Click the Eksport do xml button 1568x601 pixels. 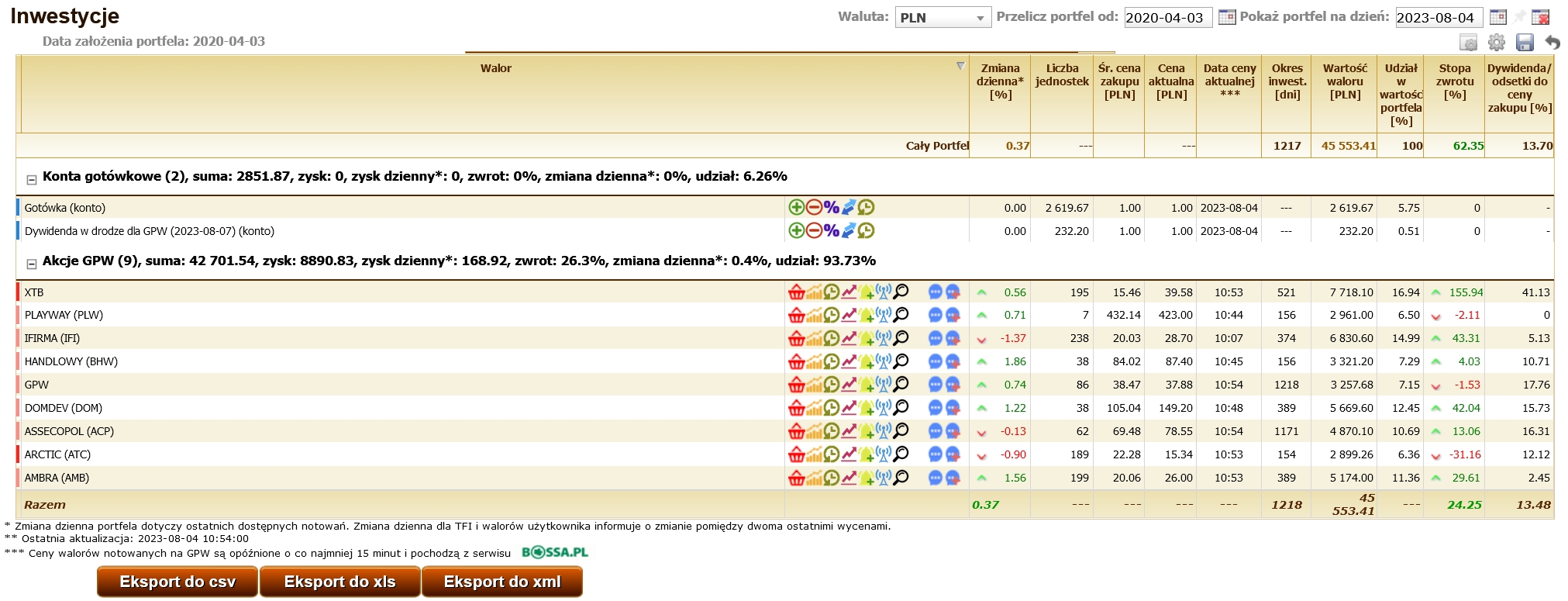502,582
